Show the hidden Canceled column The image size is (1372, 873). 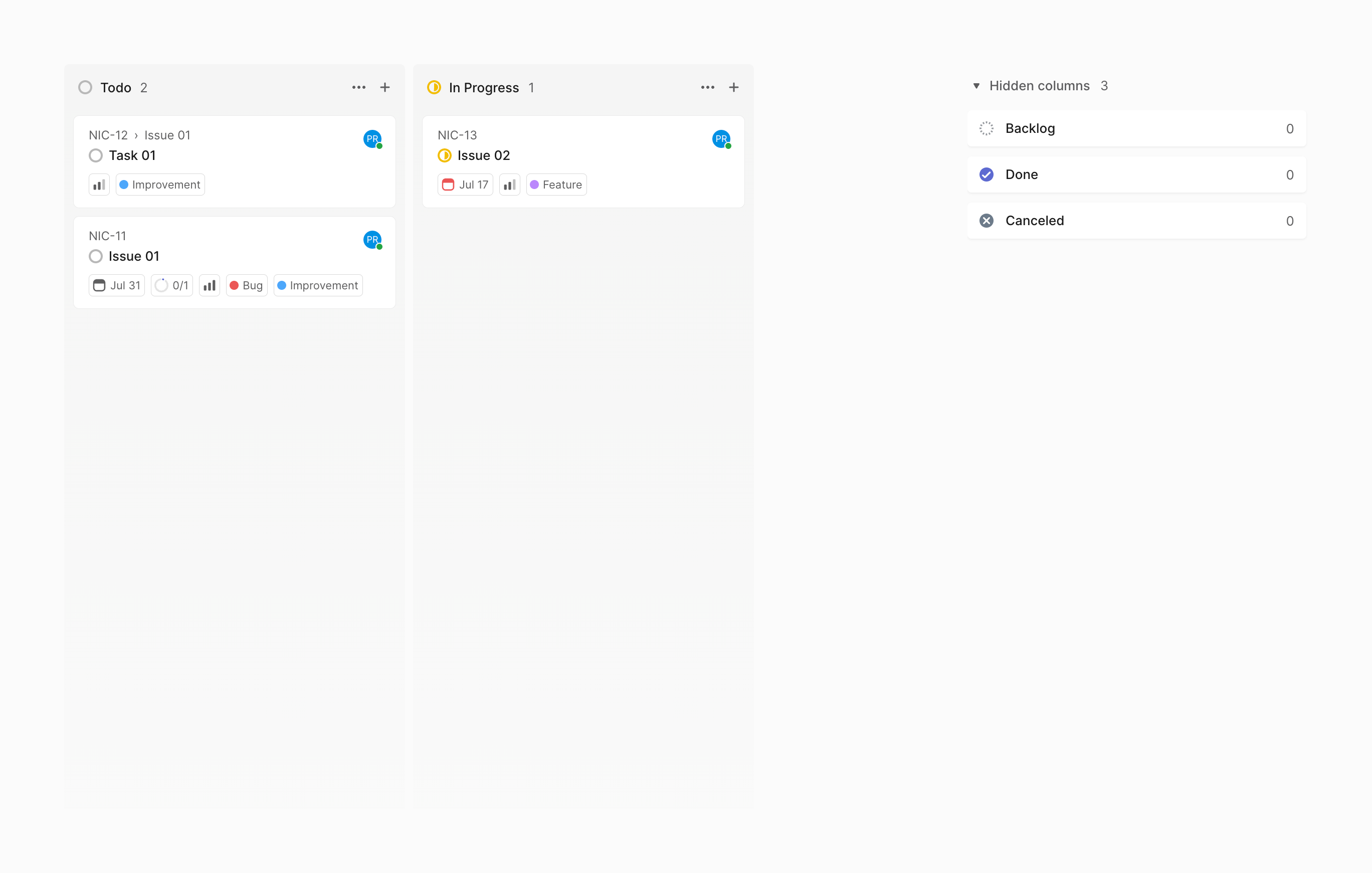[1136, 221]
